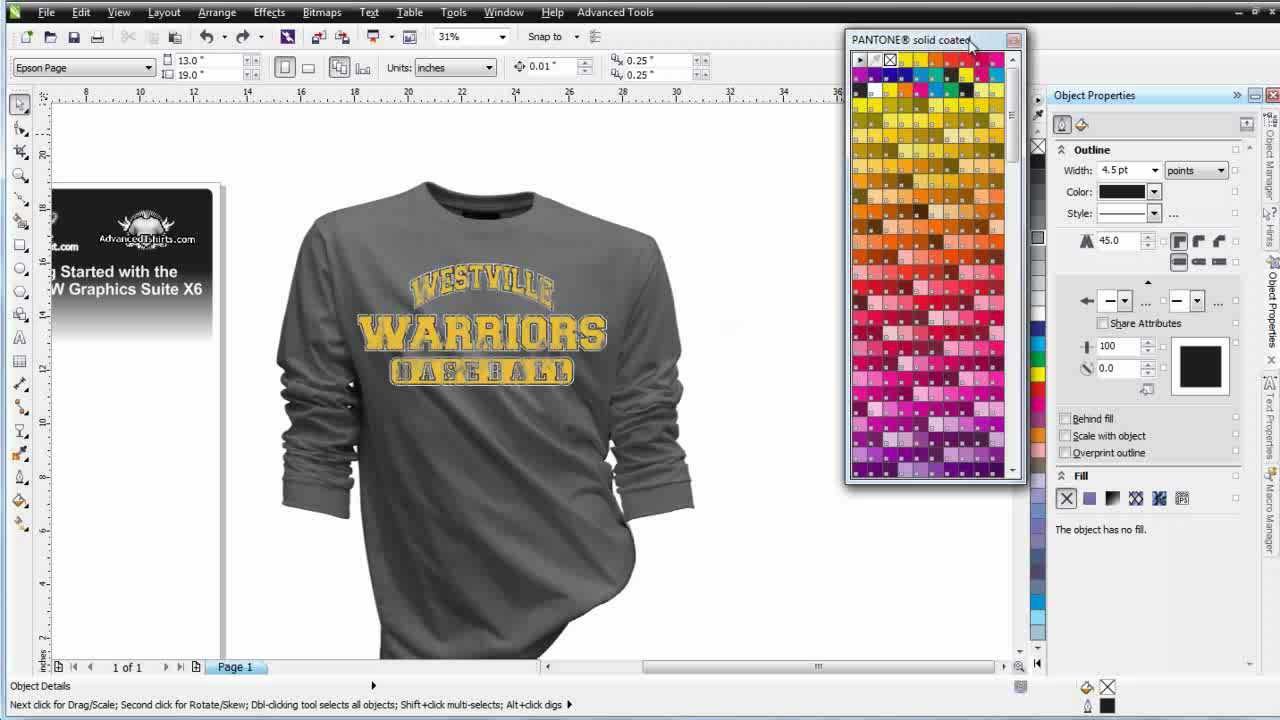Select the Uniform fill icon in Fill section
Viewport: 1280px width, 720px height.
pyautogui.click(x=1089, y=498)
